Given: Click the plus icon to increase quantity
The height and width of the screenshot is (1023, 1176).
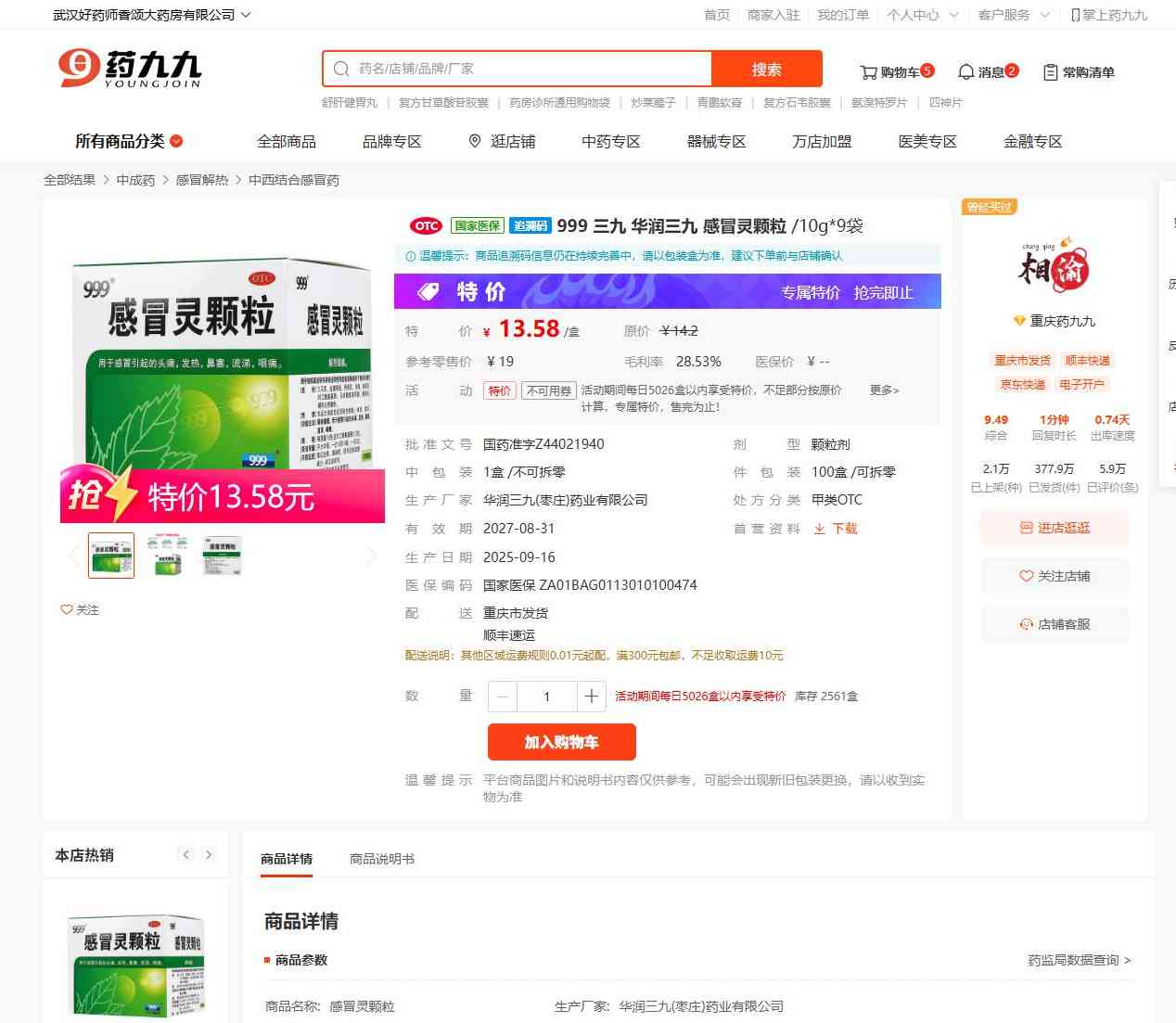Looking at the screenshot, I should pyautogui.click(x=591, y=697).
